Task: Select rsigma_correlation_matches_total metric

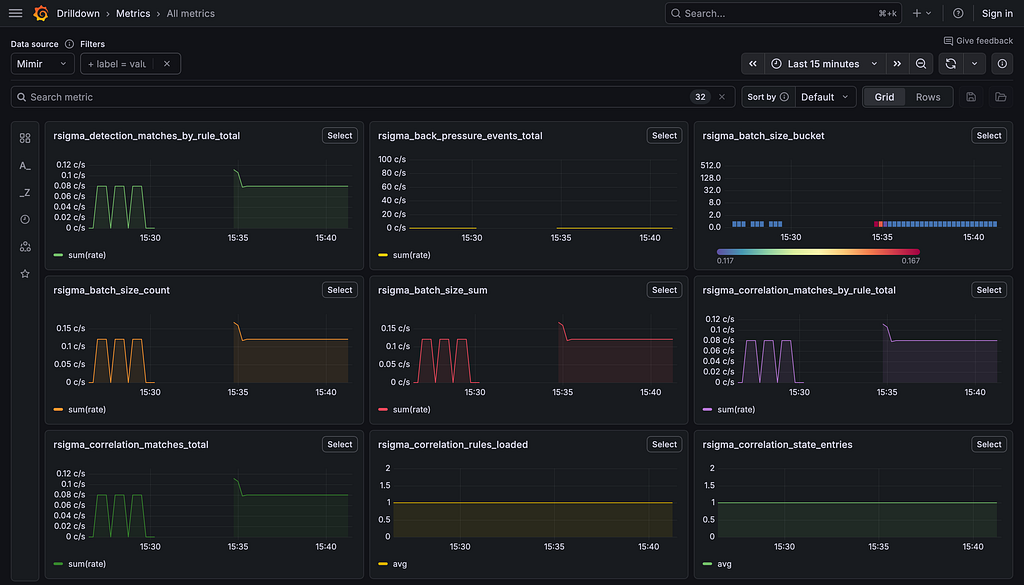Action: (x=340, y=445)
